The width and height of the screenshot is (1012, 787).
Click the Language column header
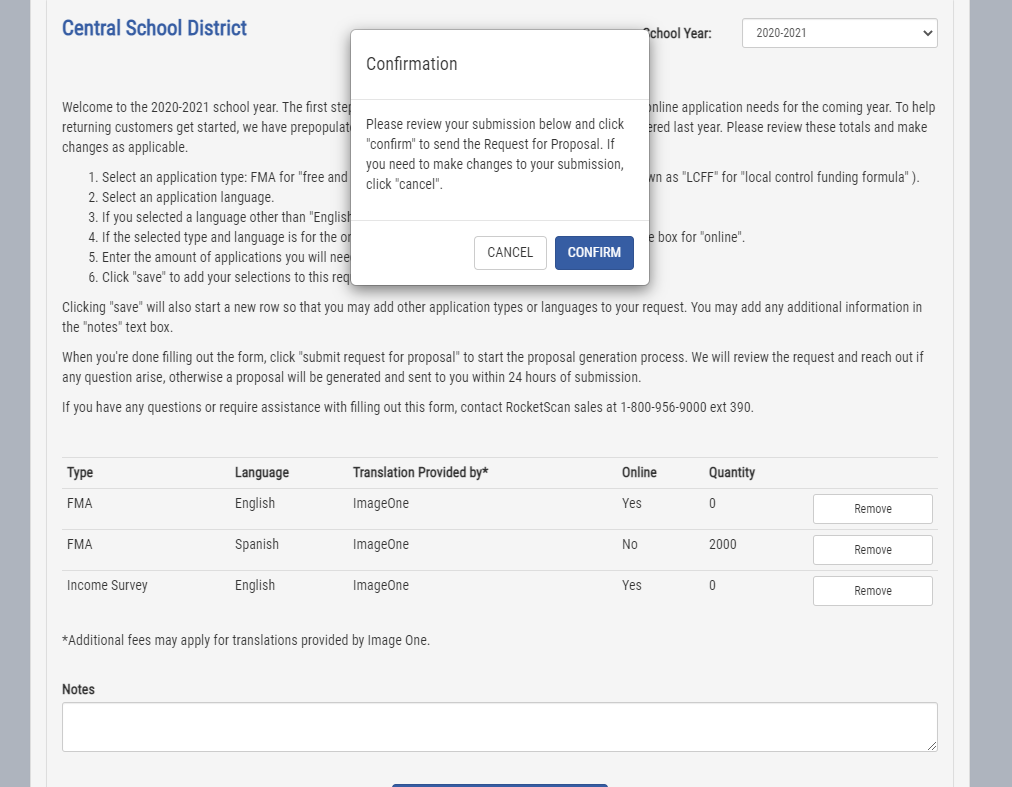click(262, 473)
